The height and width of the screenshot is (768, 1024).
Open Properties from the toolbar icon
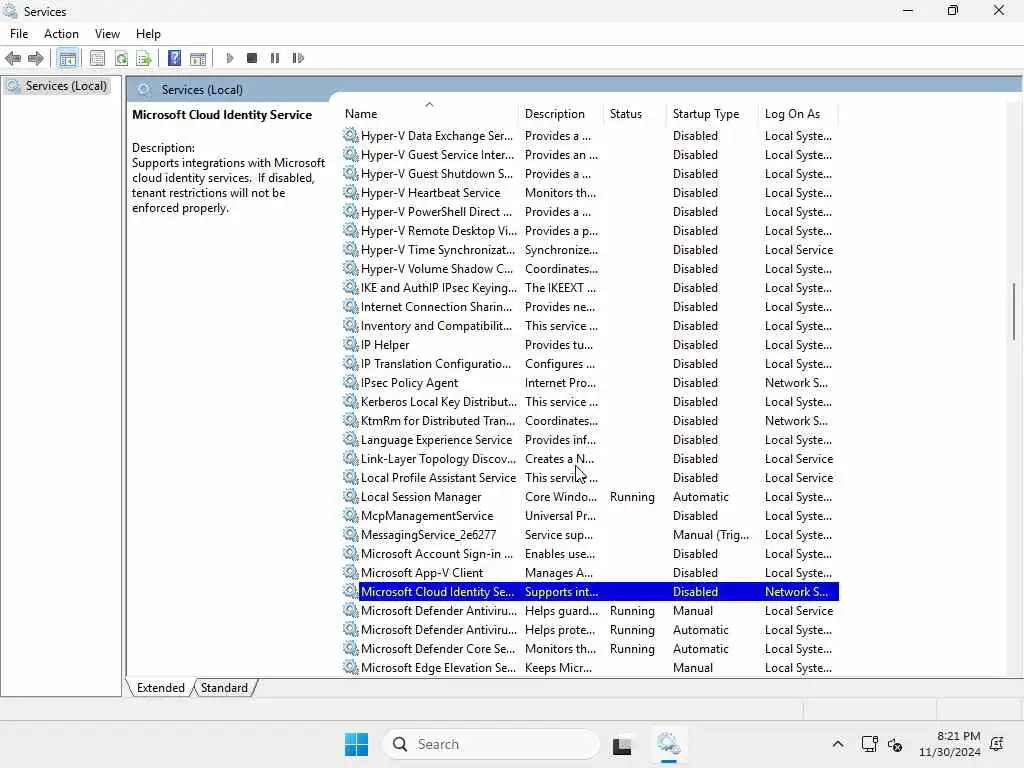click(x=97, y=58)
